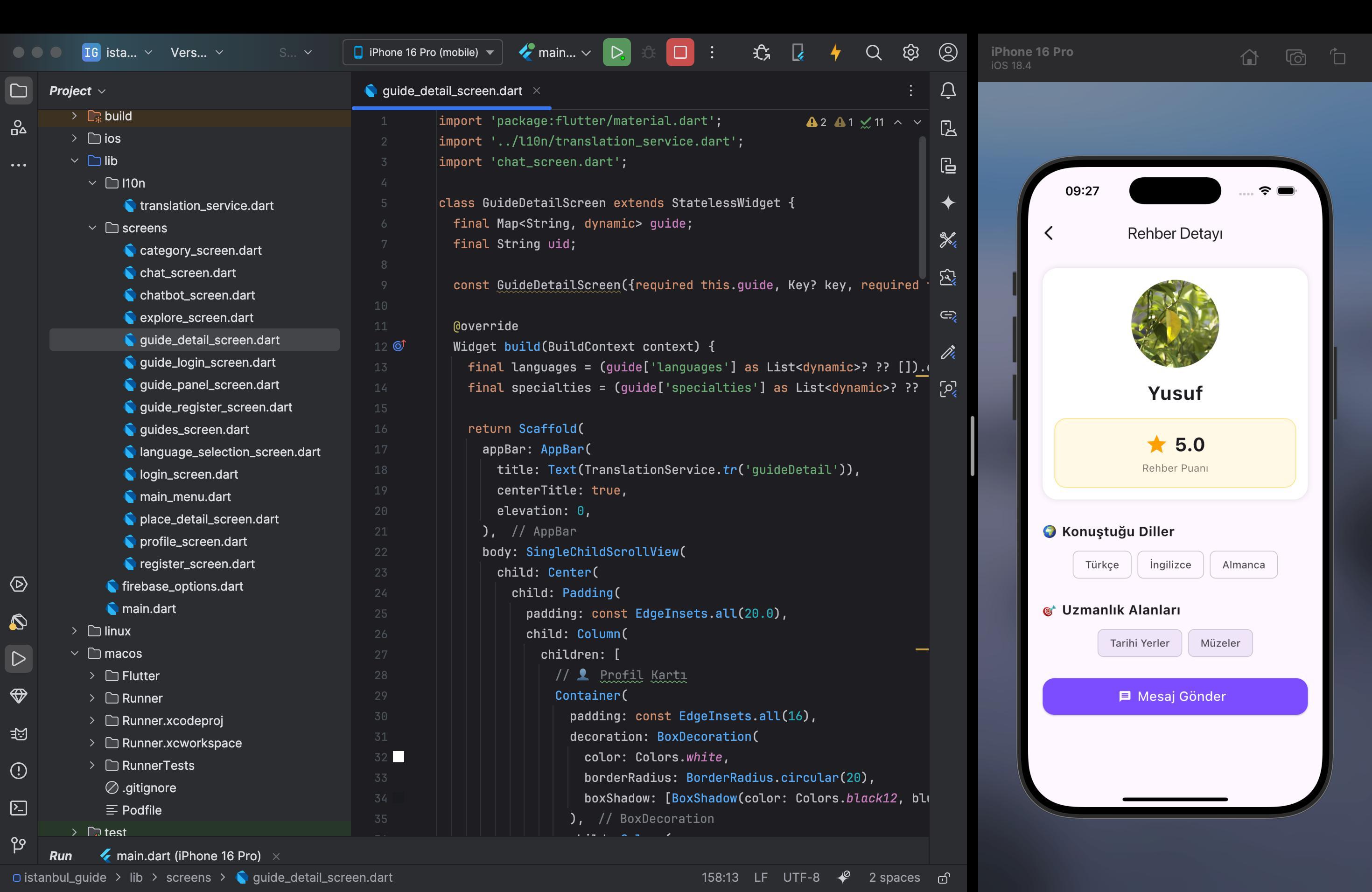Expand the build folder
Image resolution: width=1372 pixels, height=892 pixels.
pyautogui.click(x=74, y=116)
